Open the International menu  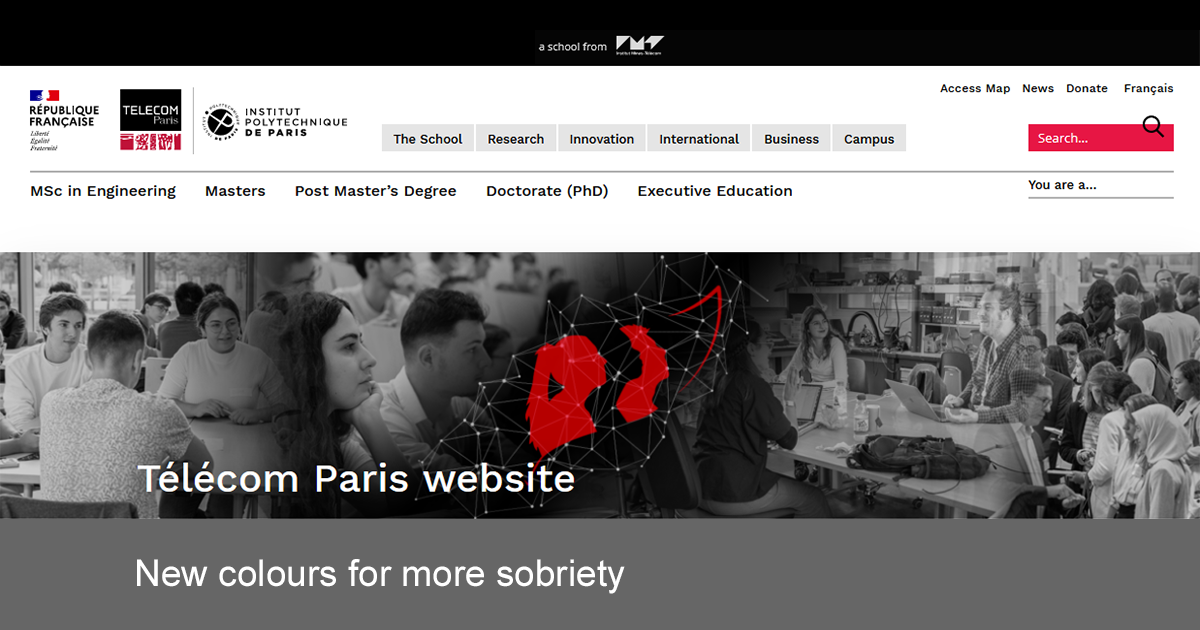[699, 139]
